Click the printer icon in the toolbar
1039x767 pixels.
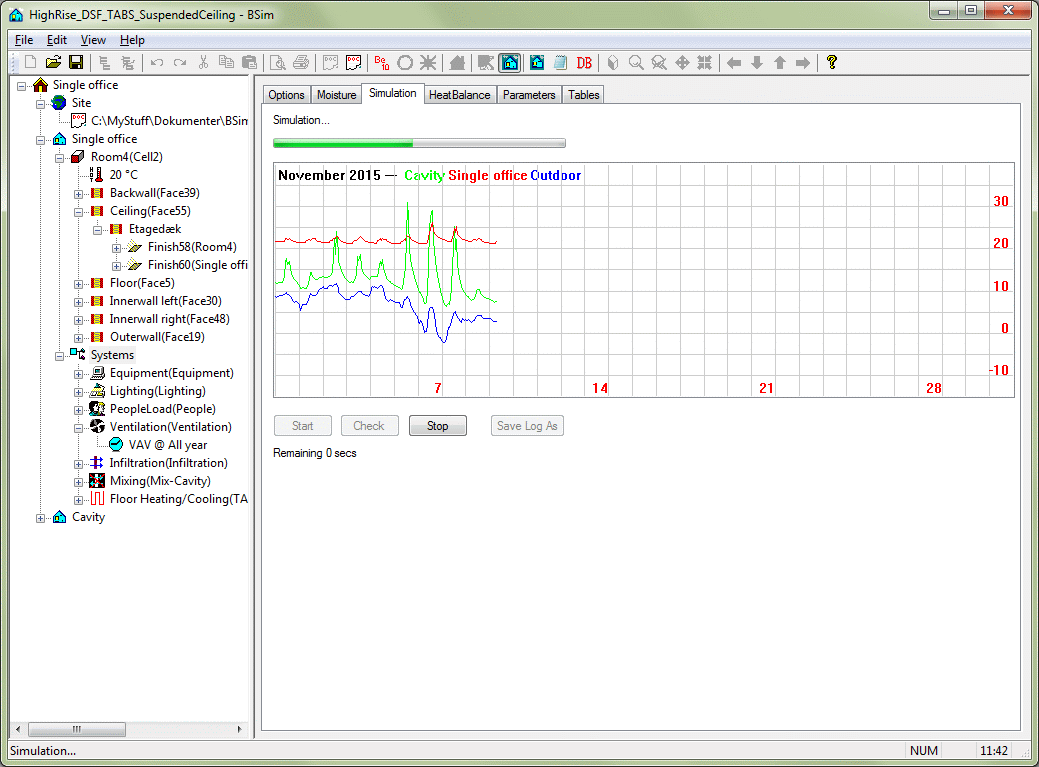tap(301, 62)
